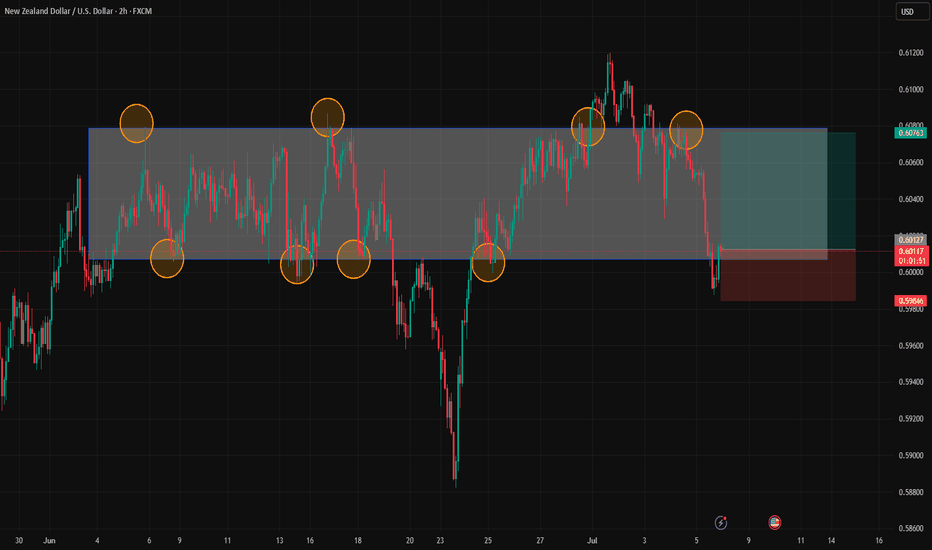Click the 20 date label on time axis

pos(410,540)
